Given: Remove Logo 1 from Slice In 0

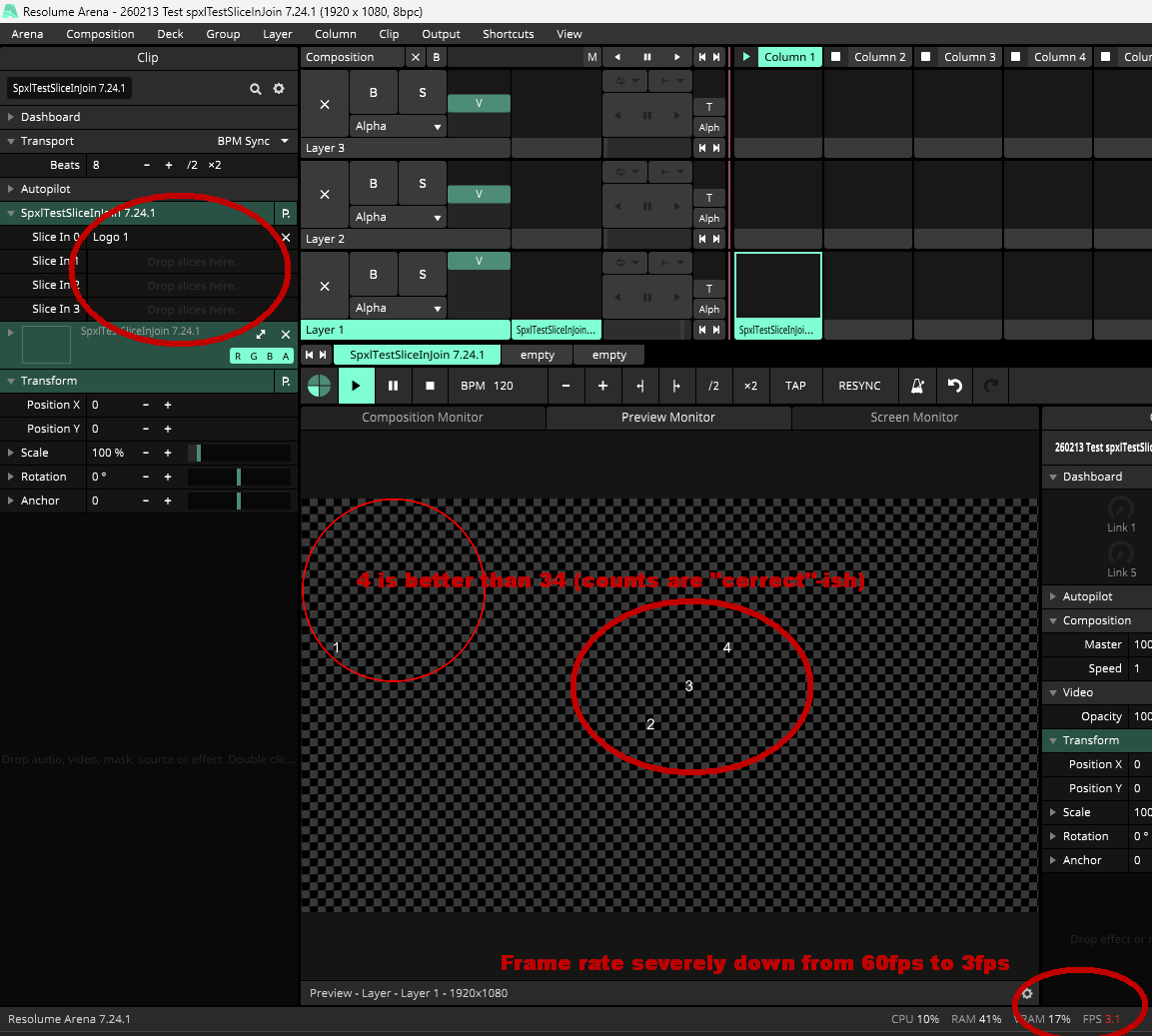Looking at the screenshot, I should click(x=286, y=238).
